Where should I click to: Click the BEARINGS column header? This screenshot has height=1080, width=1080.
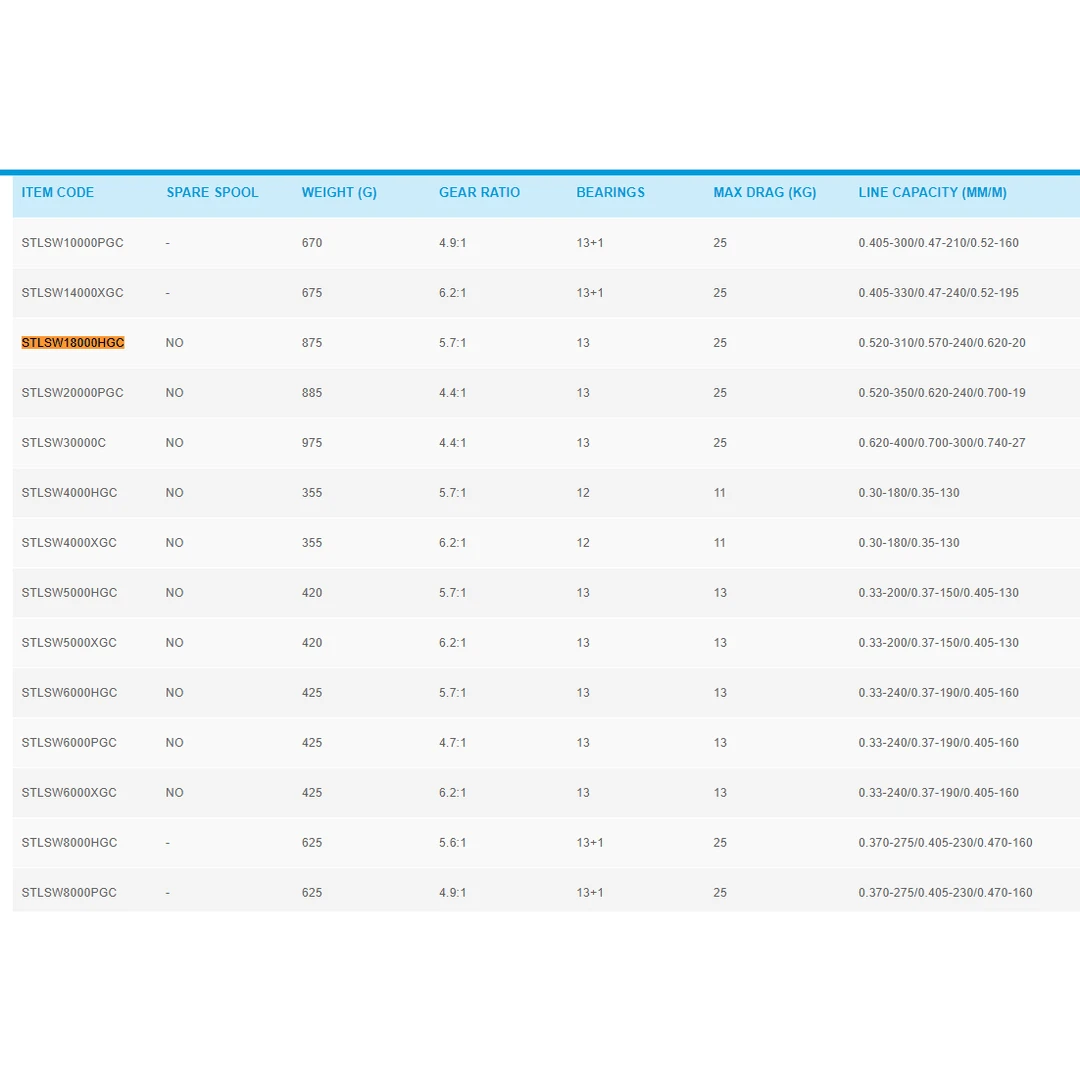click(x=610, y=192)
